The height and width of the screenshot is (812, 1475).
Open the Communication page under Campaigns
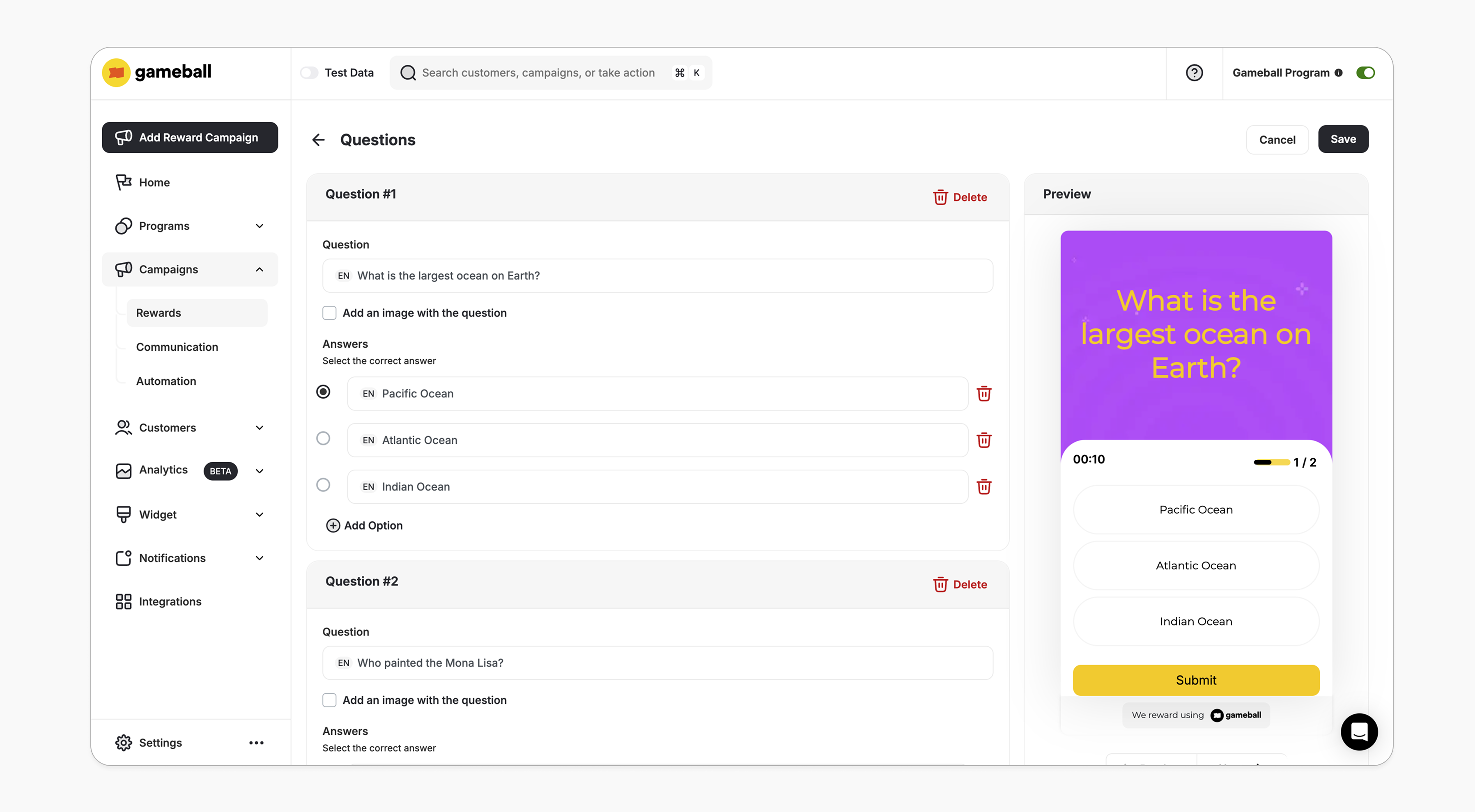(177, 347)
